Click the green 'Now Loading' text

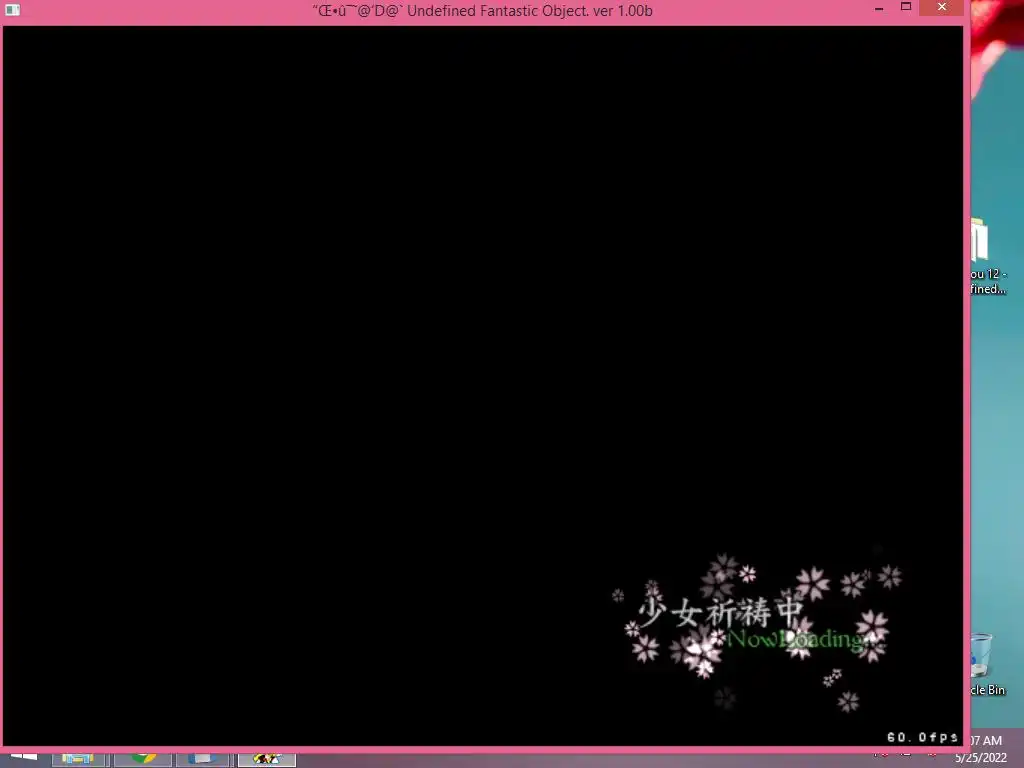click(x=795, y=639)
